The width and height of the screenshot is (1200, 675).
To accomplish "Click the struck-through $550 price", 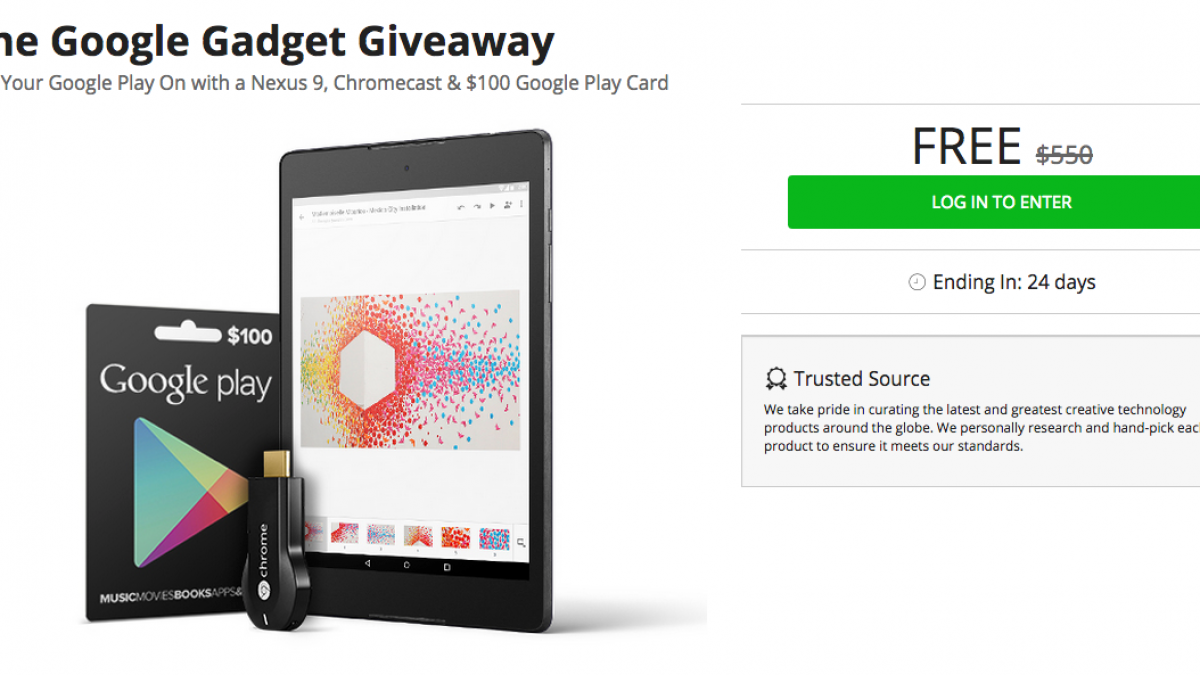I will (x=1064, y=155).
